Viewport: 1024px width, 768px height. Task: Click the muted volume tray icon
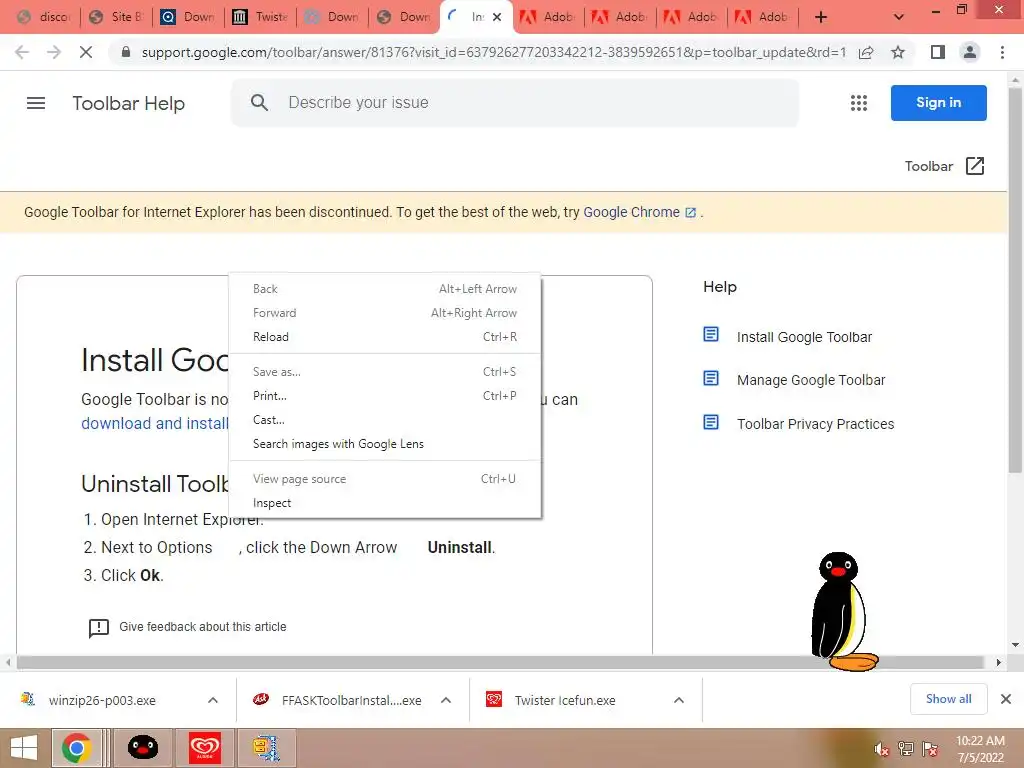(x=882, y=749)
